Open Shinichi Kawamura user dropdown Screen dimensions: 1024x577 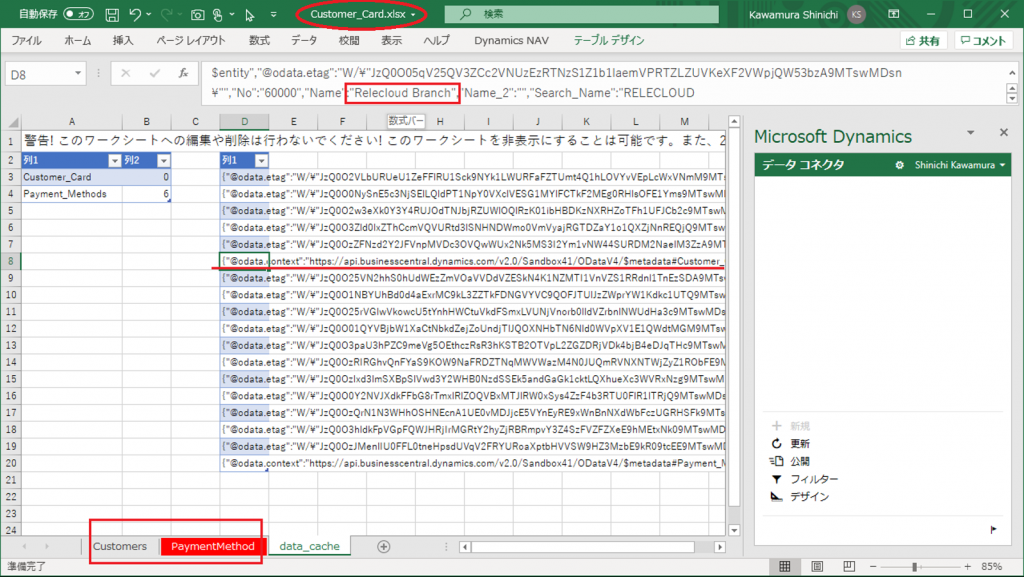tap(960, 165)
